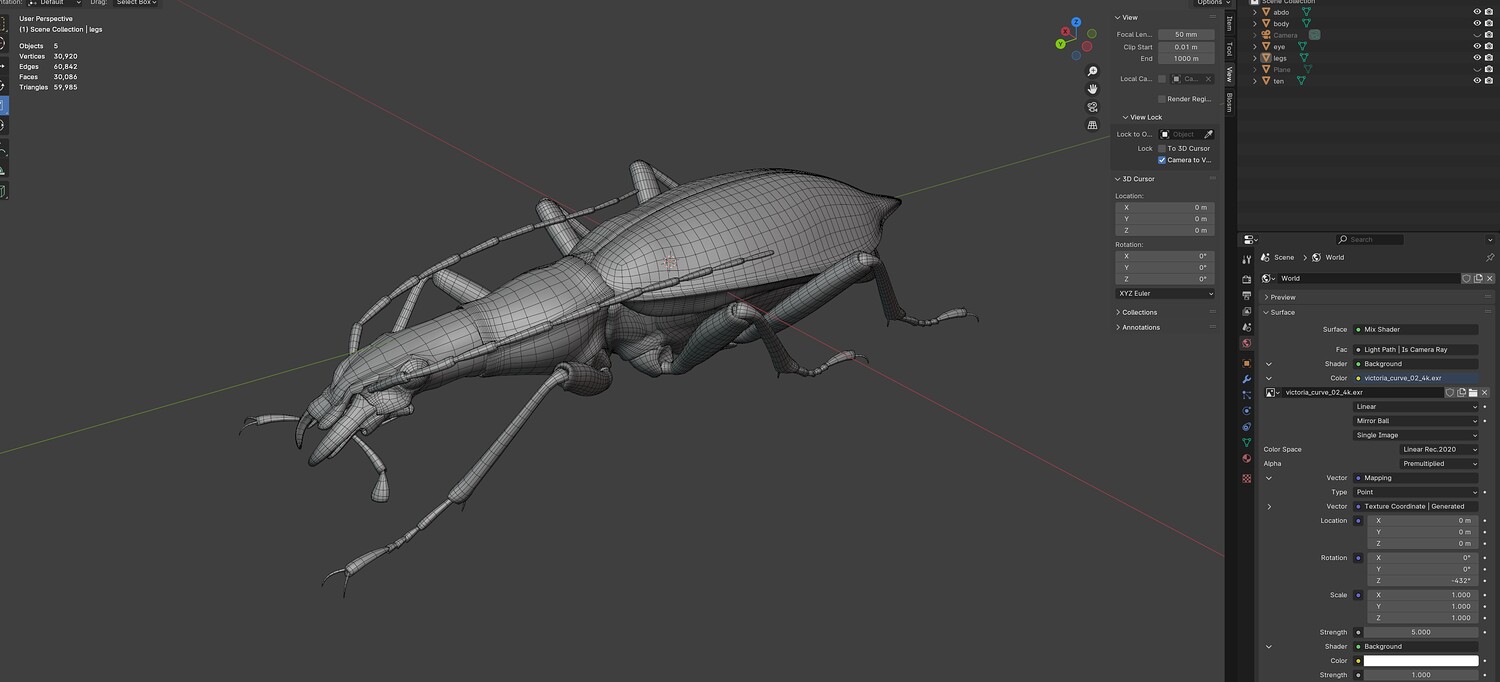The height and width of the screenshot is (682, 1500).
Task: Open the Render properties tab icon
Action: pyautogui.click(x=1246, y=279)
